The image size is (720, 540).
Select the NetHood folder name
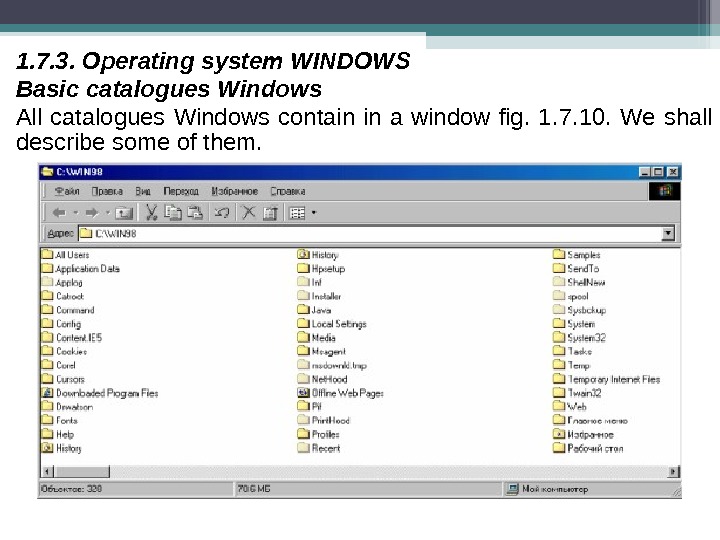coord(330,379)
